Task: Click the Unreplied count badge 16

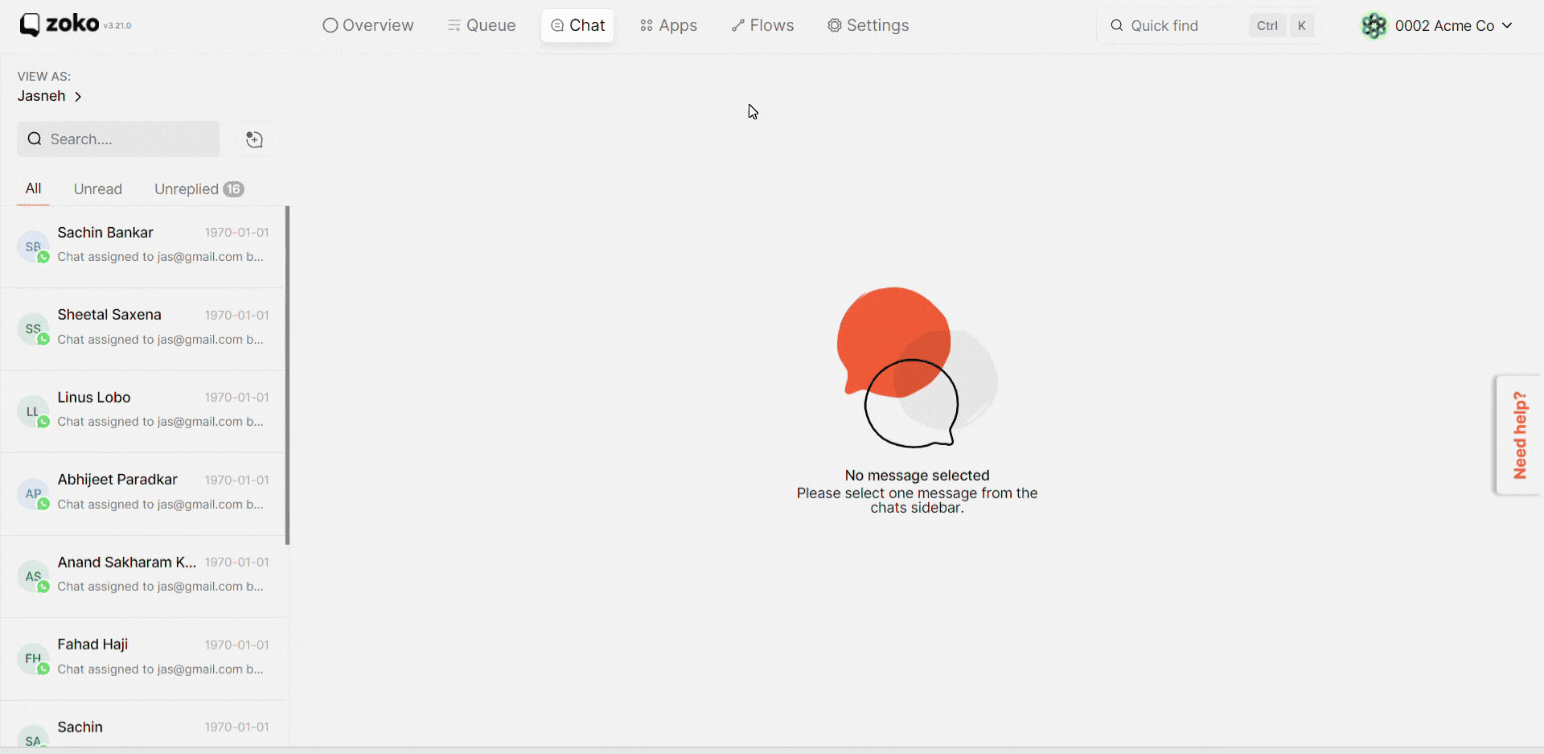Action: [x=233, y=189]
